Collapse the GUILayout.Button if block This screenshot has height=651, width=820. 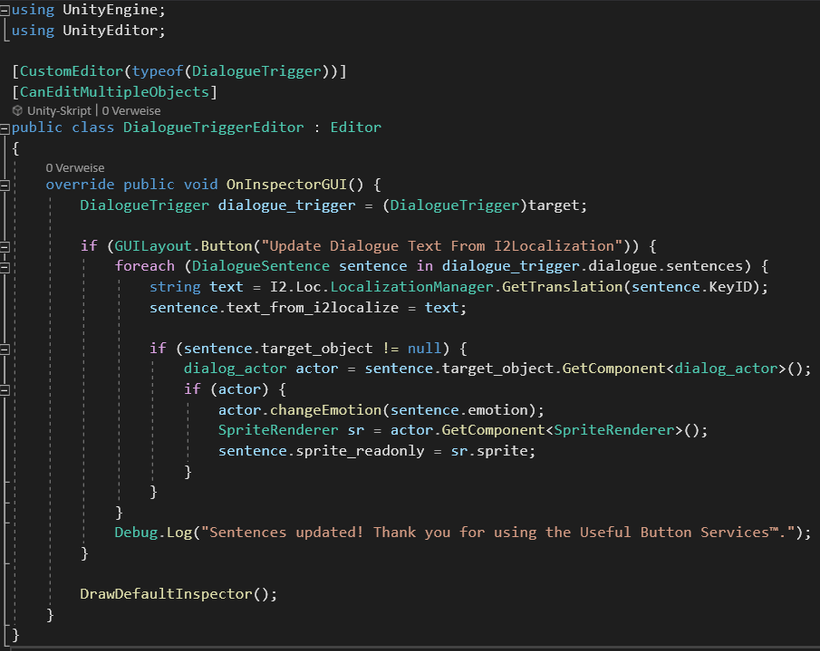click(x=5, y=246)
